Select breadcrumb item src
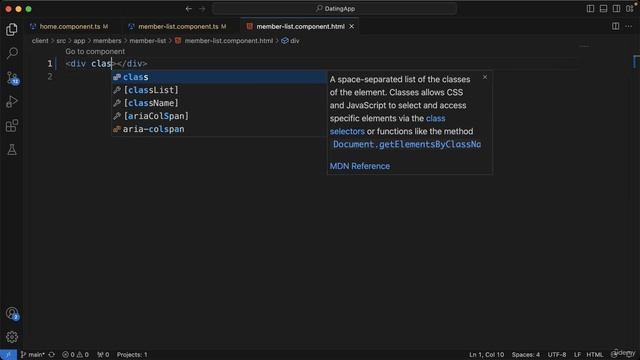 tap(61, 41)
